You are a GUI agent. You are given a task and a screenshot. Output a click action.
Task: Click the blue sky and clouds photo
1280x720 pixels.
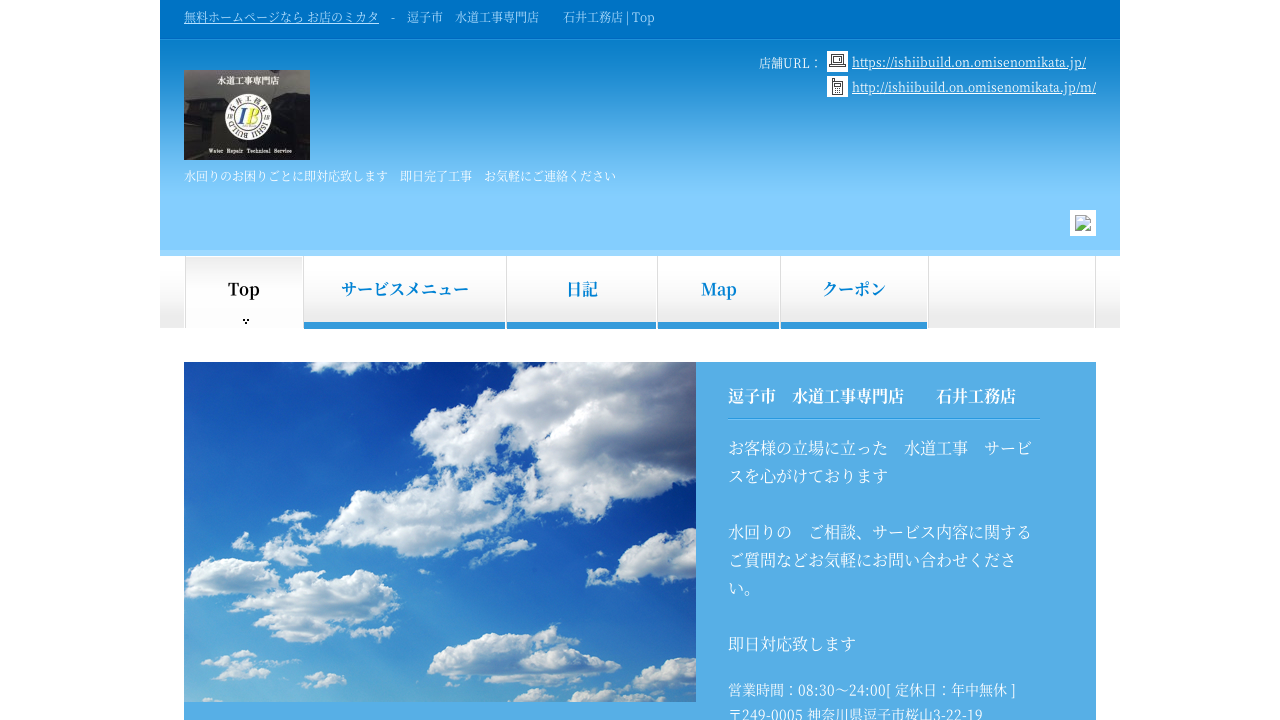coord(440,531)
